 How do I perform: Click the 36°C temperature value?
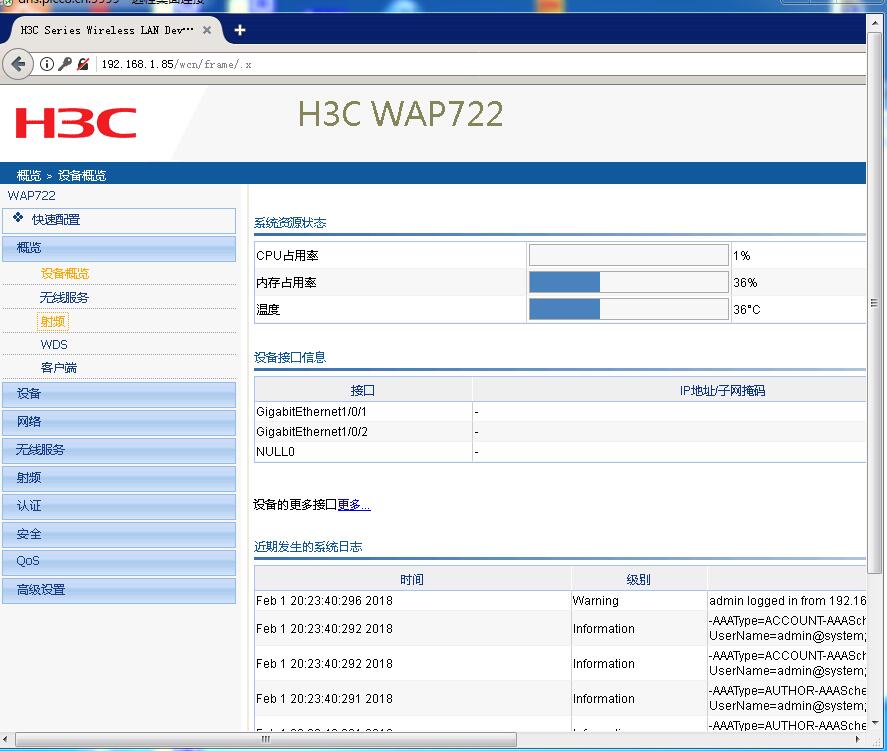[x=747, y=309]
